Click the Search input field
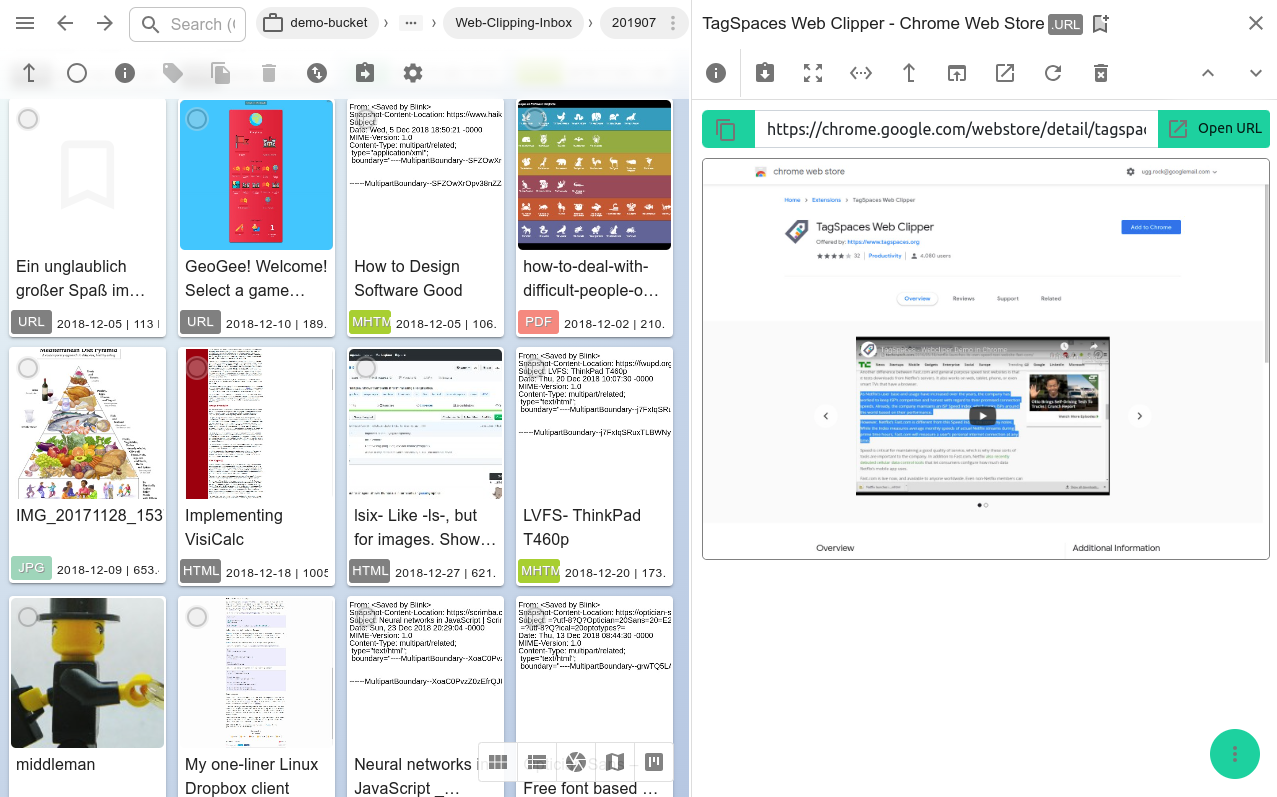 188,24
